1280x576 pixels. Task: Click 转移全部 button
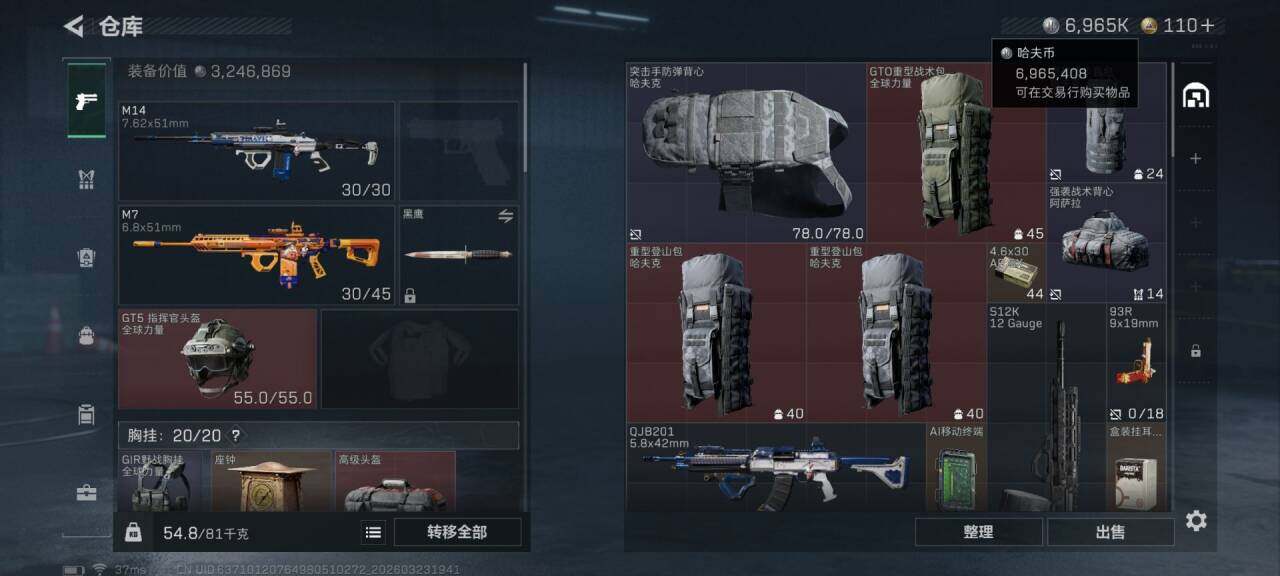[457, 532]
